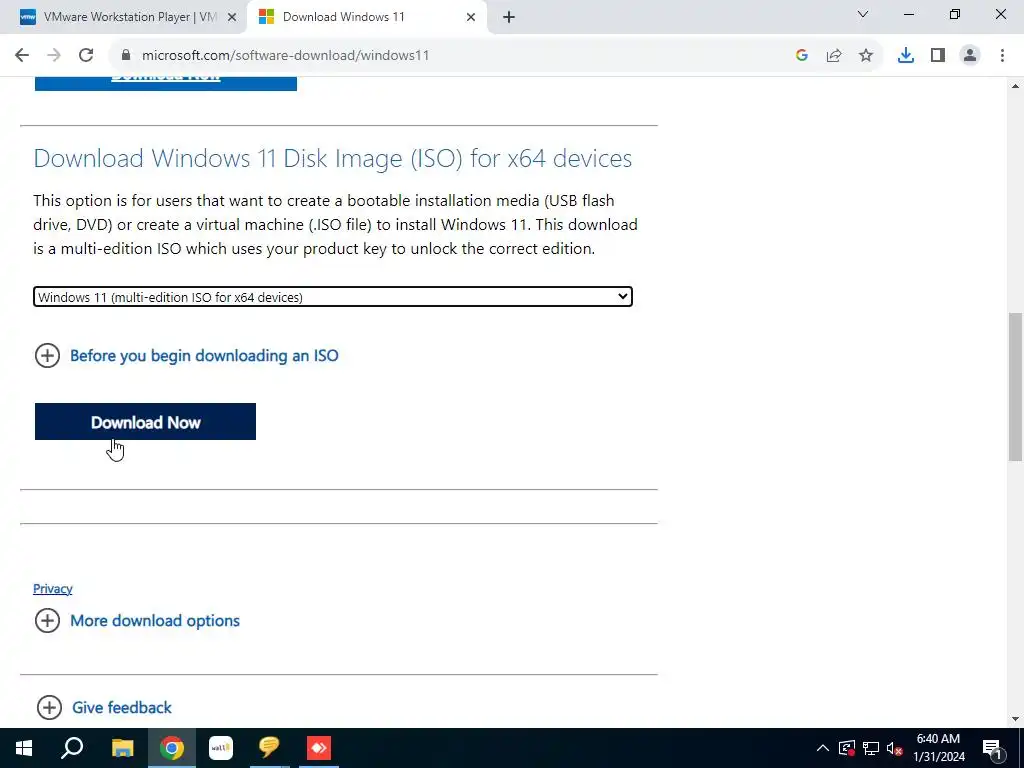1024x768 pixels.
Task: Open the notification center icon
Action: [993, 748]
